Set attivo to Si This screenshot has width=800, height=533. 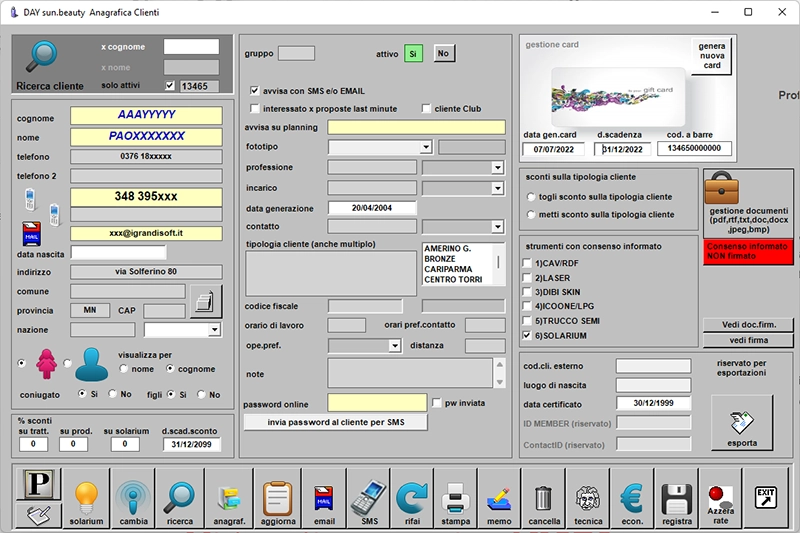click(x=413, y=53)
